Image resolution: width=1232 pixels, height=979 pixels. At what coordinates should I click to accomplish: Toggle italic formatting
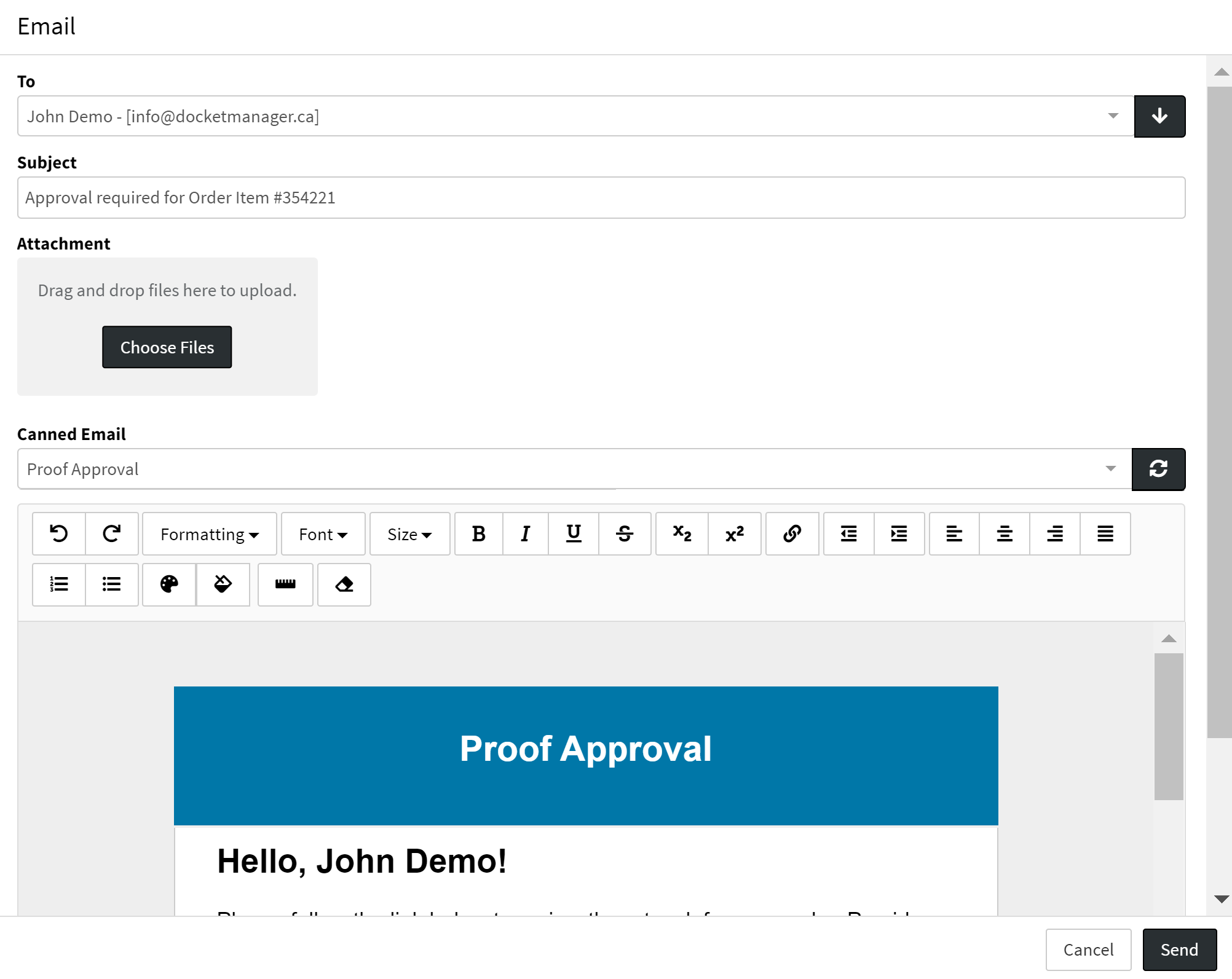(525, 533)
